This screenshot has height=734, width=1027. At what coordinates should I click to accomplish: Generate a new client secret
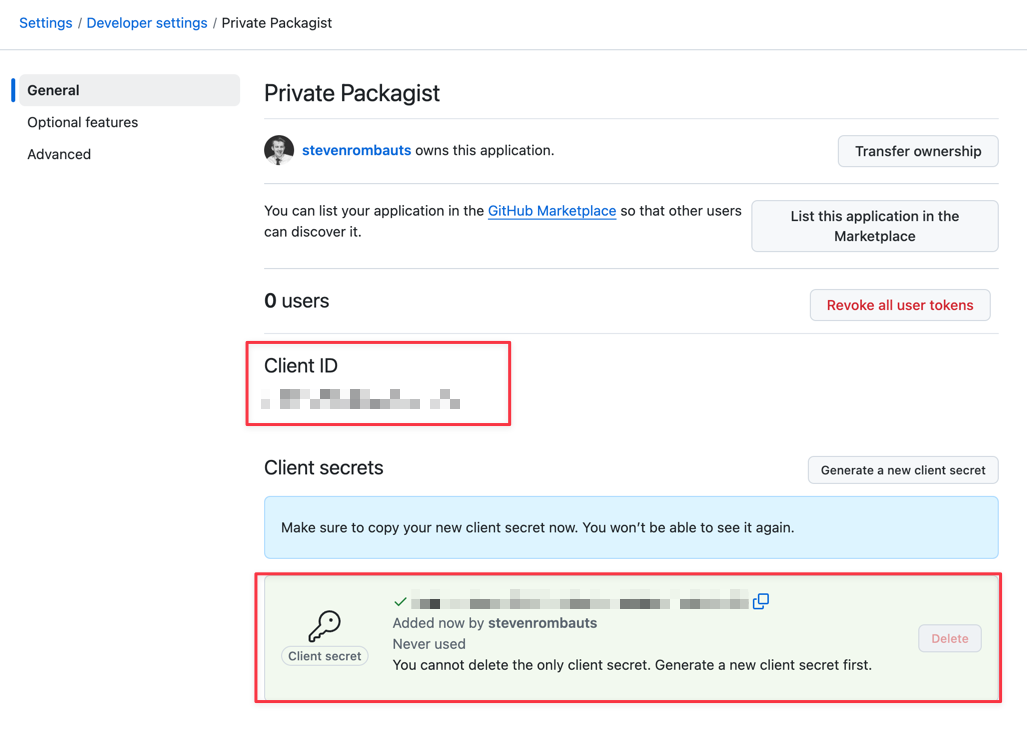(x=902, y=470)
